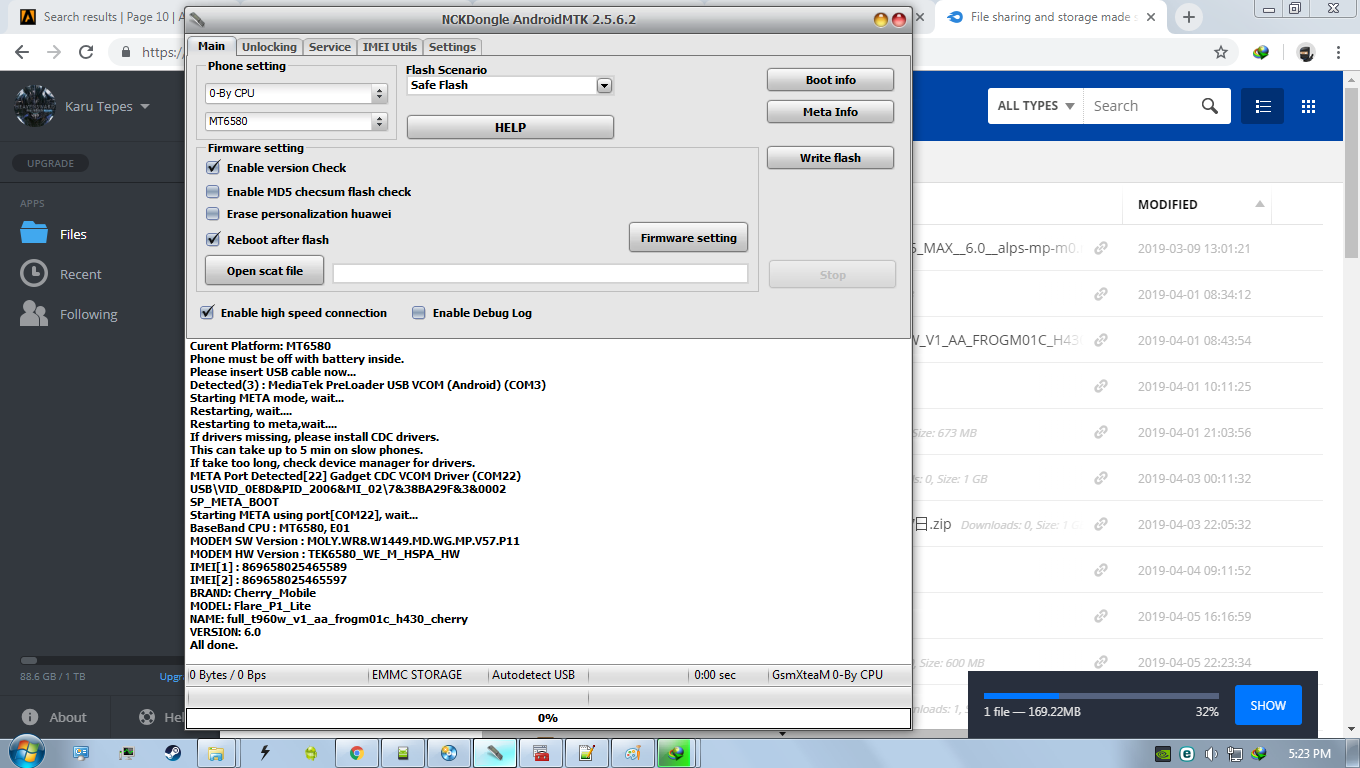Enable Debug Log checkbox
The image size is (1360, 768).
tap(419, 313)
